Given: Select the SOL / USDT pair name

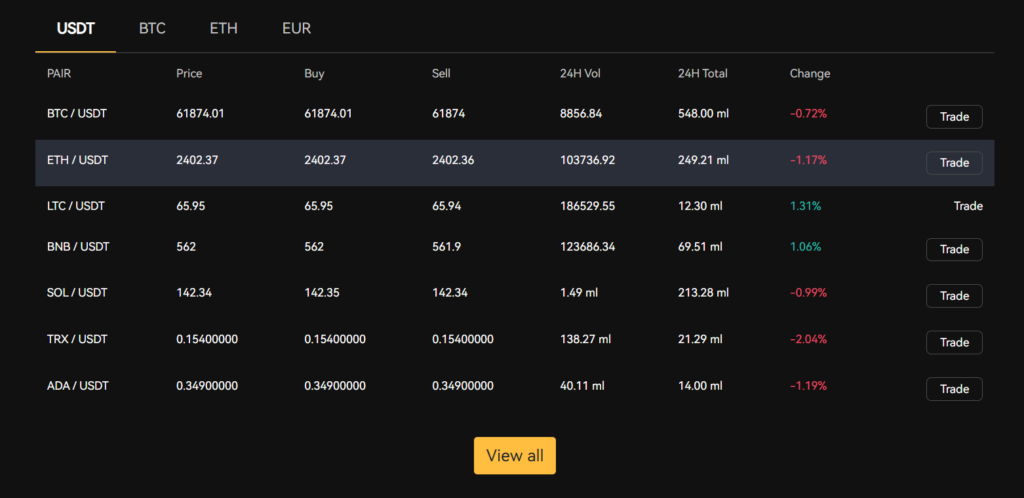Looking at the screenshot, I should point(77,293).
